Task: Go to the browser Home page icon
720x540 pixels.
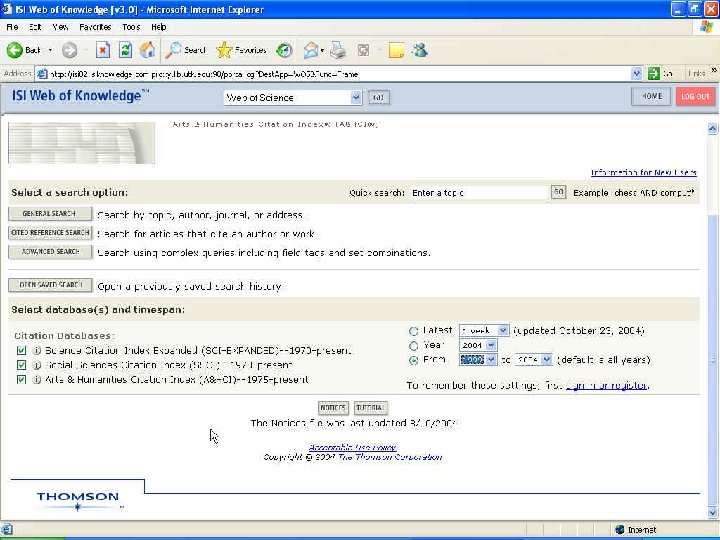Action: click(x=147, y=50)
